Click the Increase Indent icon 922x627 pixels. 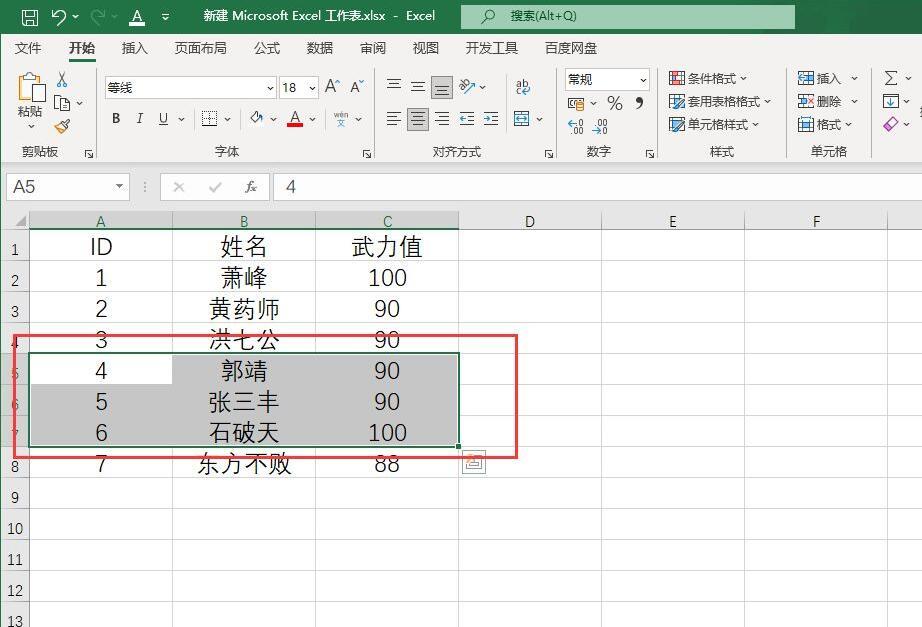[491, 119]
